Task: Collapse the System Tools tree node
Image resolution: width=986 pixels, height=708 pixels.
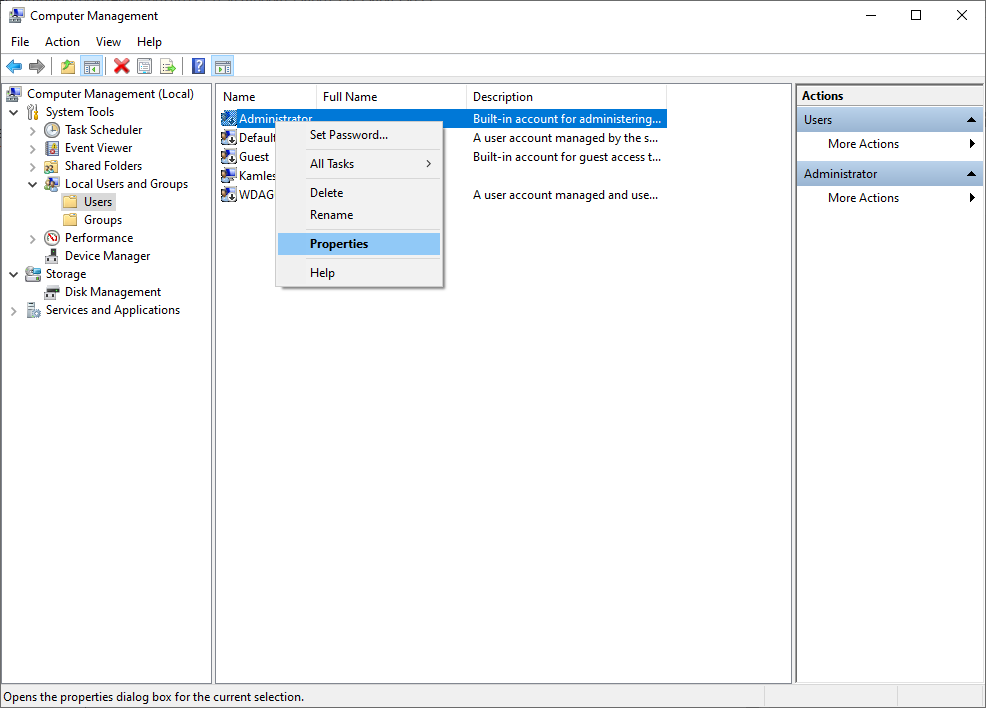Action: tap(14, 113)
